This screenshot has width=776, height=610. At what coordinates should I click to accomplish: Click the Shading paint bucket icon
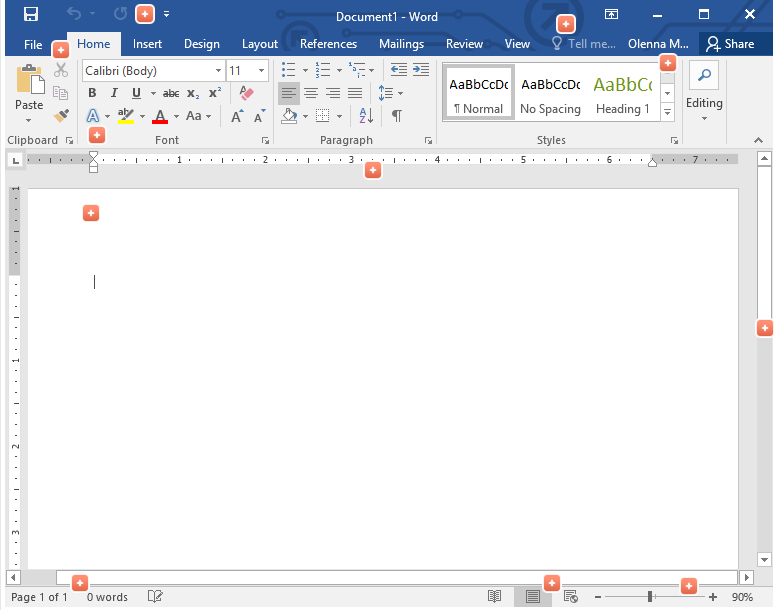[290, 116]
